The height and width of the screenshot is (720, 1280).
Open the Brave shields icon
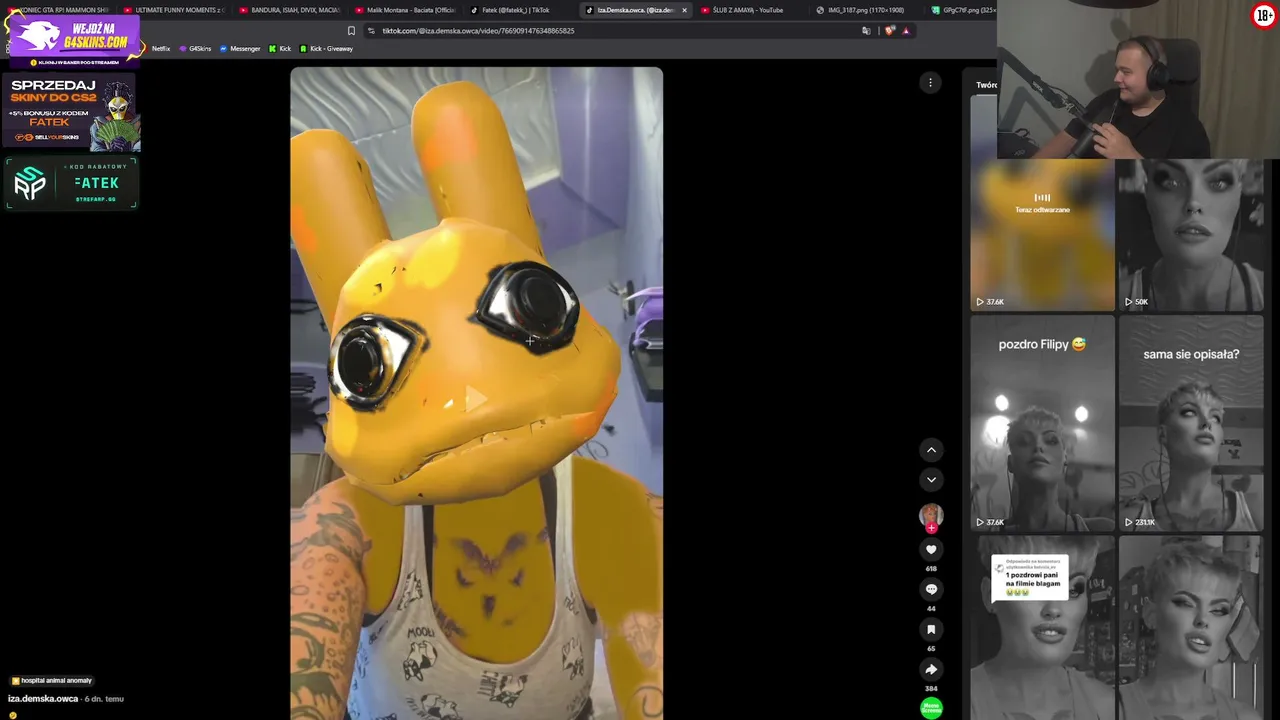[x=890, y=31]
